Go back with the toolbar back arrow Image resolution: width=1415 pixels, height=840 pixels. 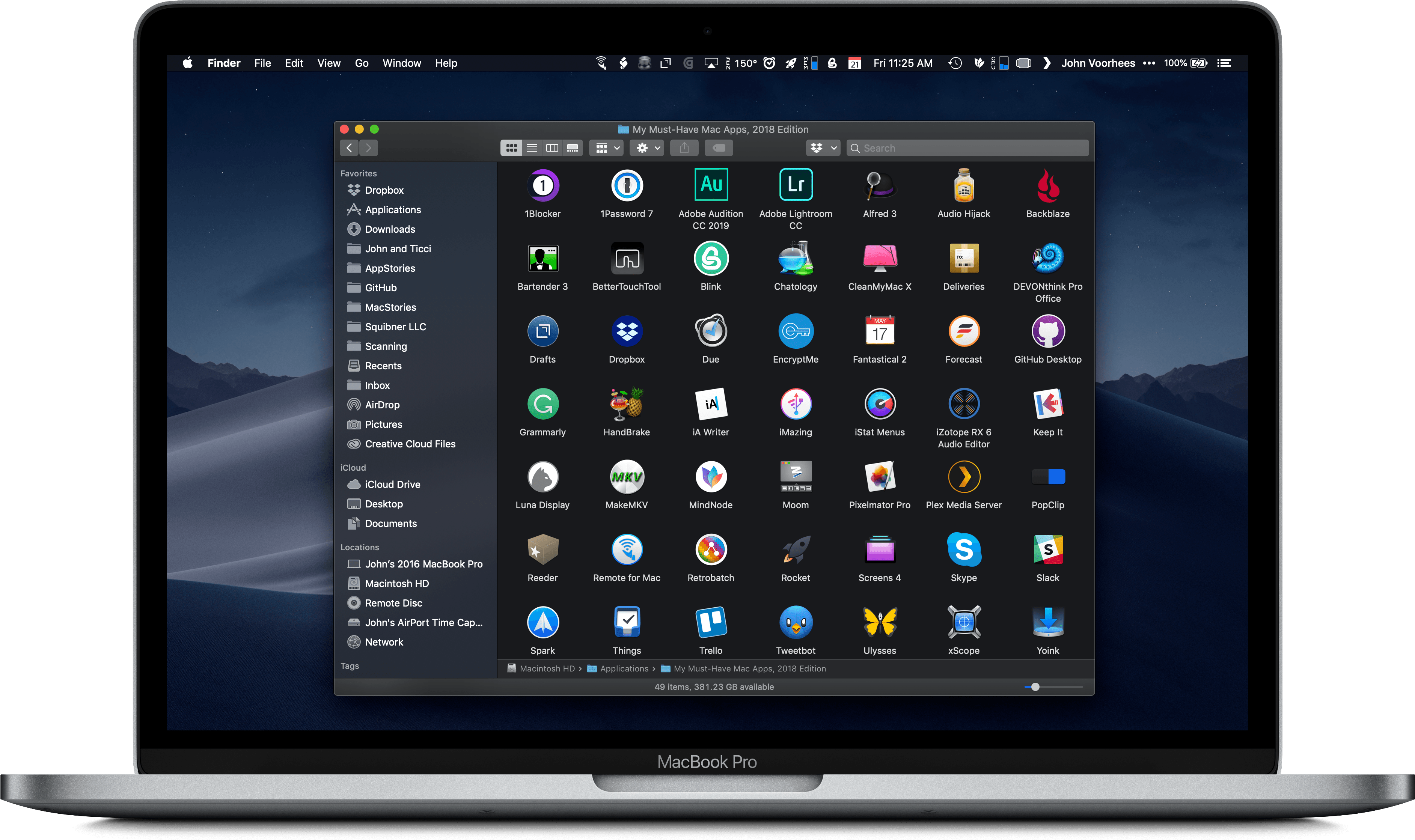point(349,148)
